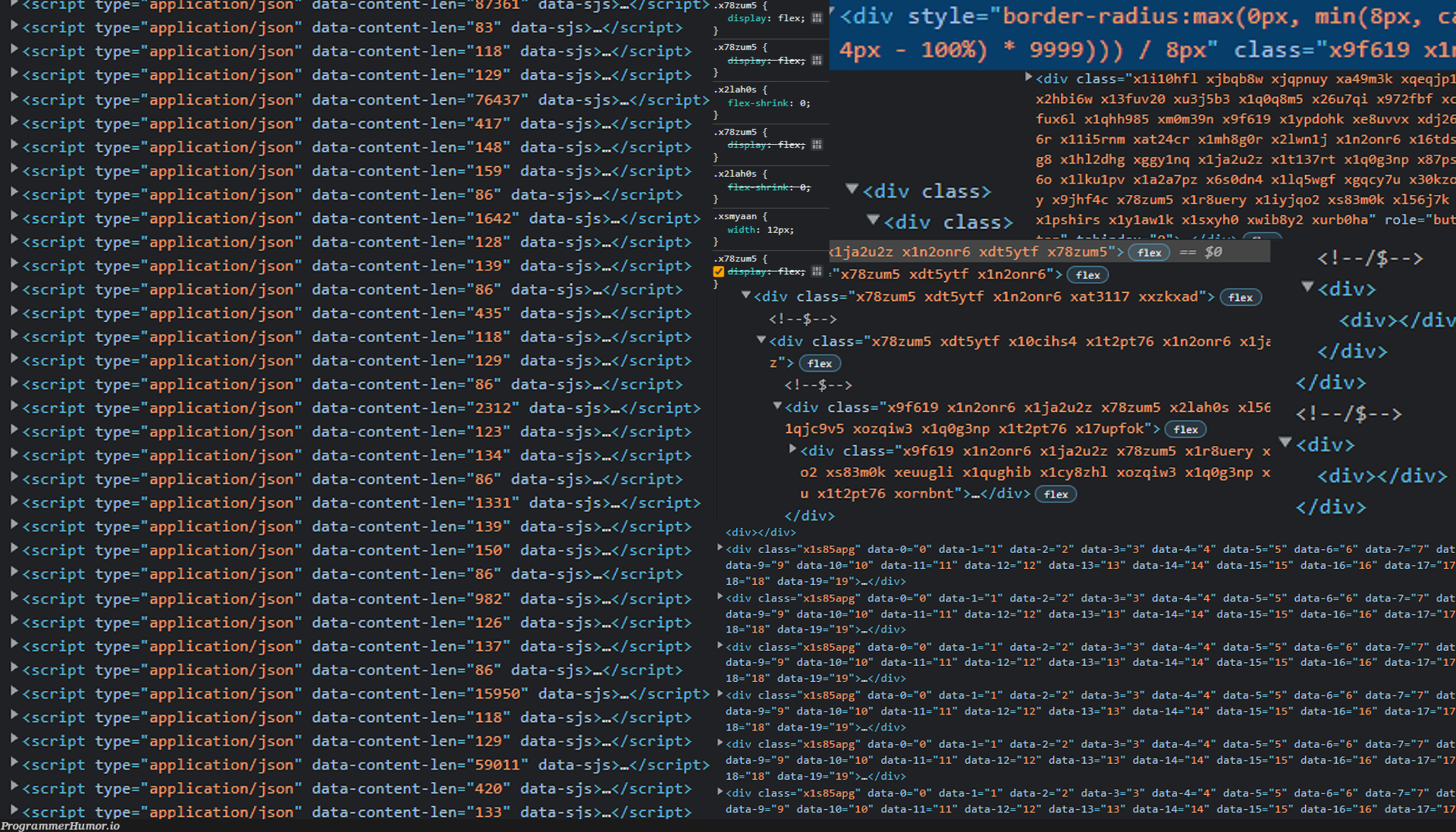Select the small <div></div> line above x1s85apg rows

[761, 532]
